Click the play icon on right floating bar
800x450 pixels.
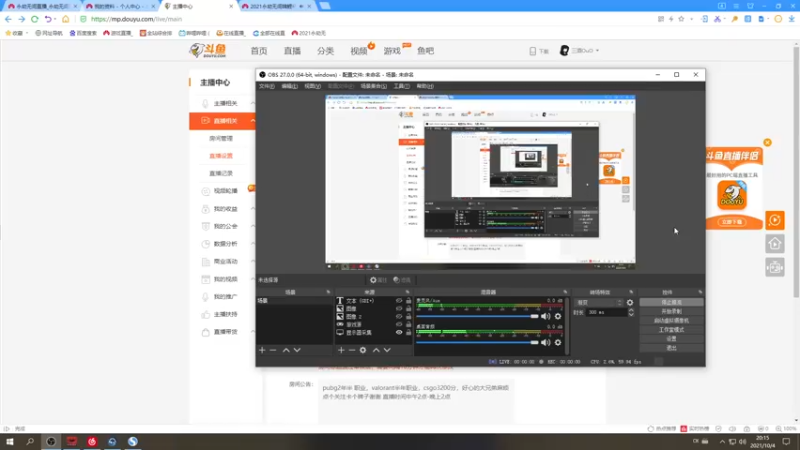(774, 220)
